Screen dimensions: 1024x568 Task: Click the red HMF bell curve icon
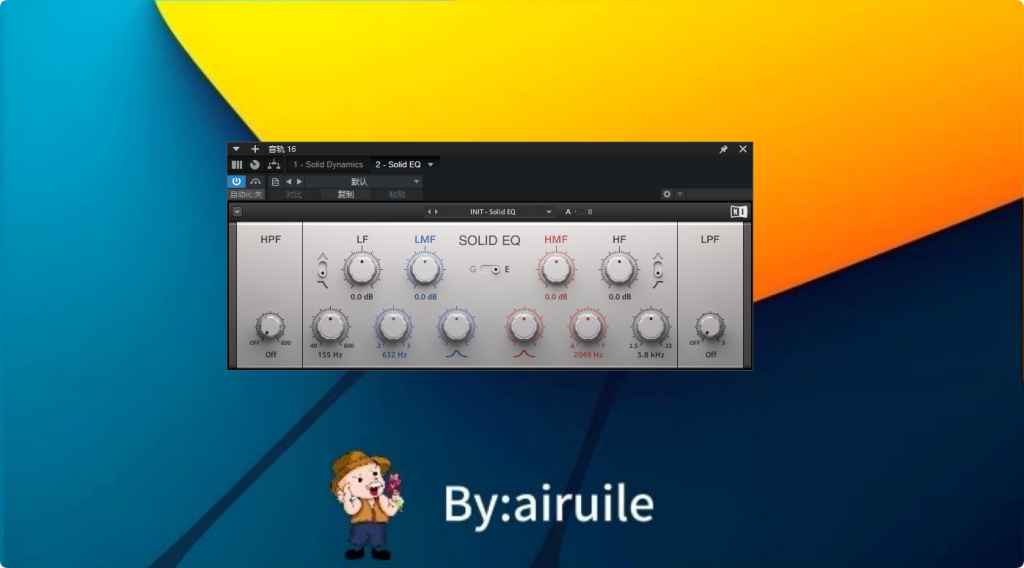coord(524,354)
